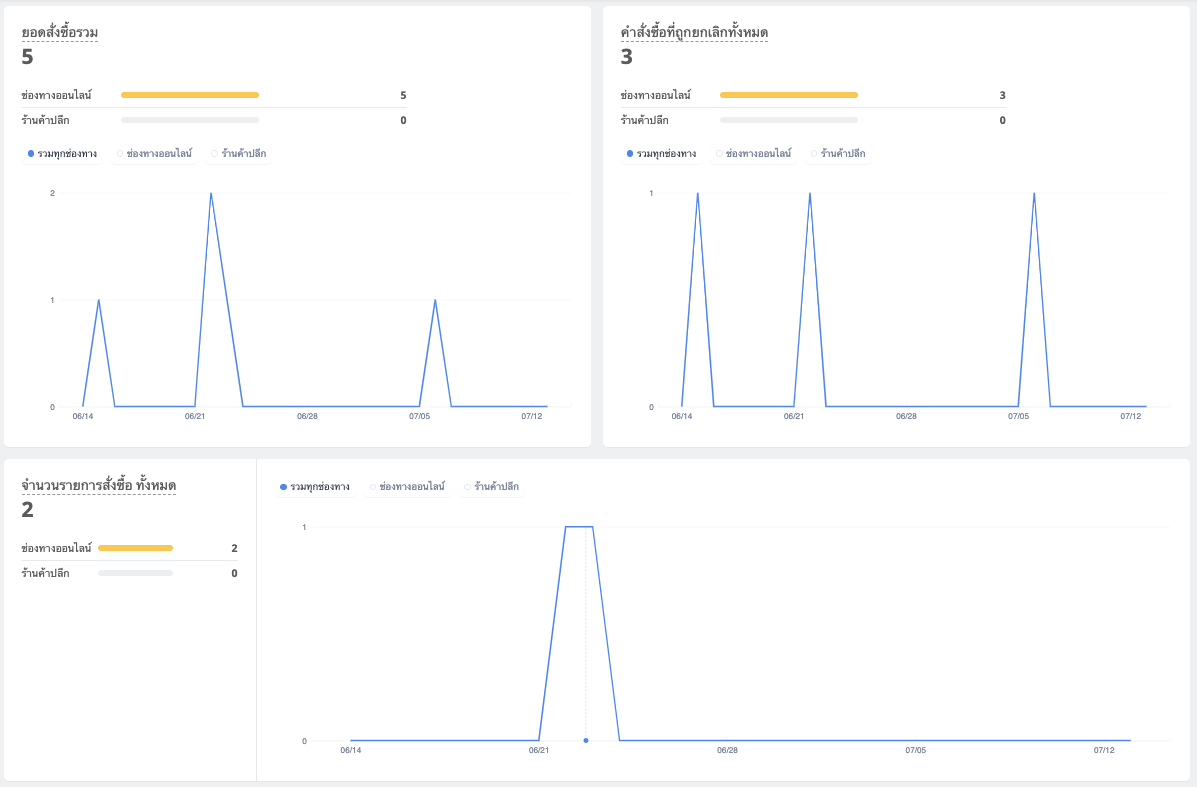The height and width of the screenshot is (787, 1197).
Task: Click 07/12 axis label in cancelled orders chart
Action: click(x=1131, y=416)
